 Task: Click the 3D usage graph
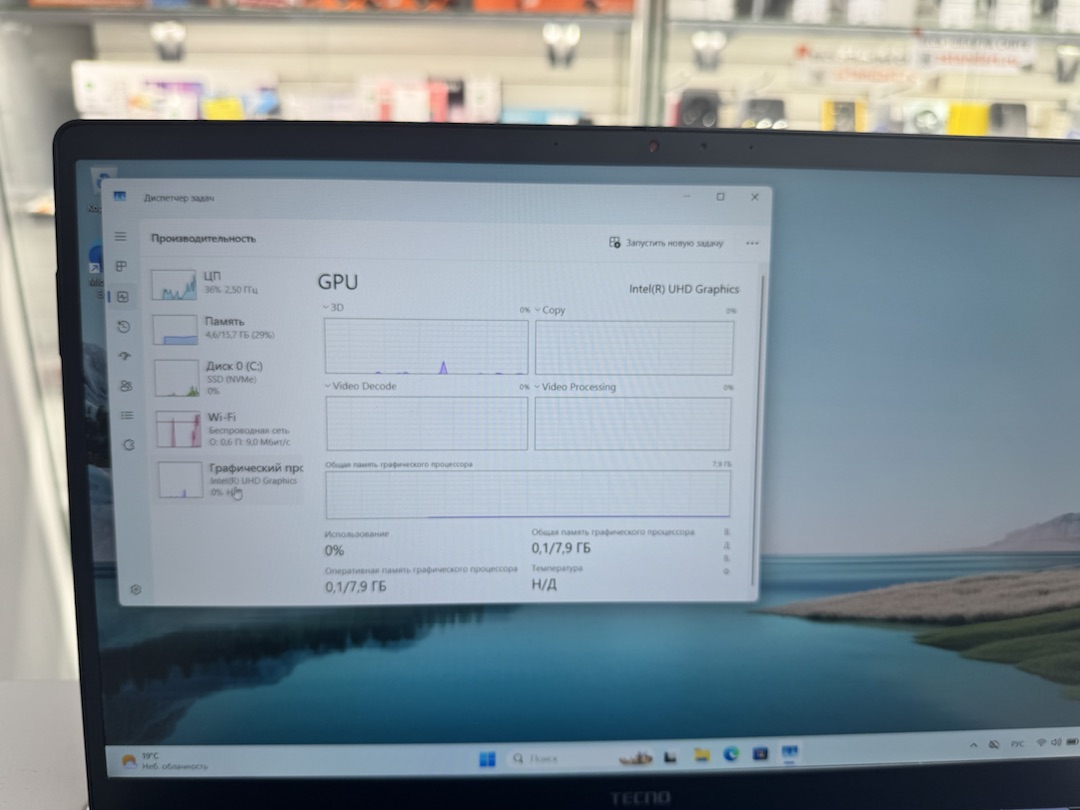point(426,346)
